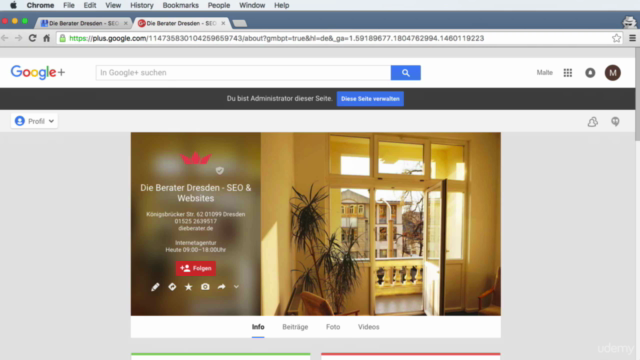Expand the more options chevron on profile
Image resolution: width=640 pixels, height=360 pixels.
236,287
